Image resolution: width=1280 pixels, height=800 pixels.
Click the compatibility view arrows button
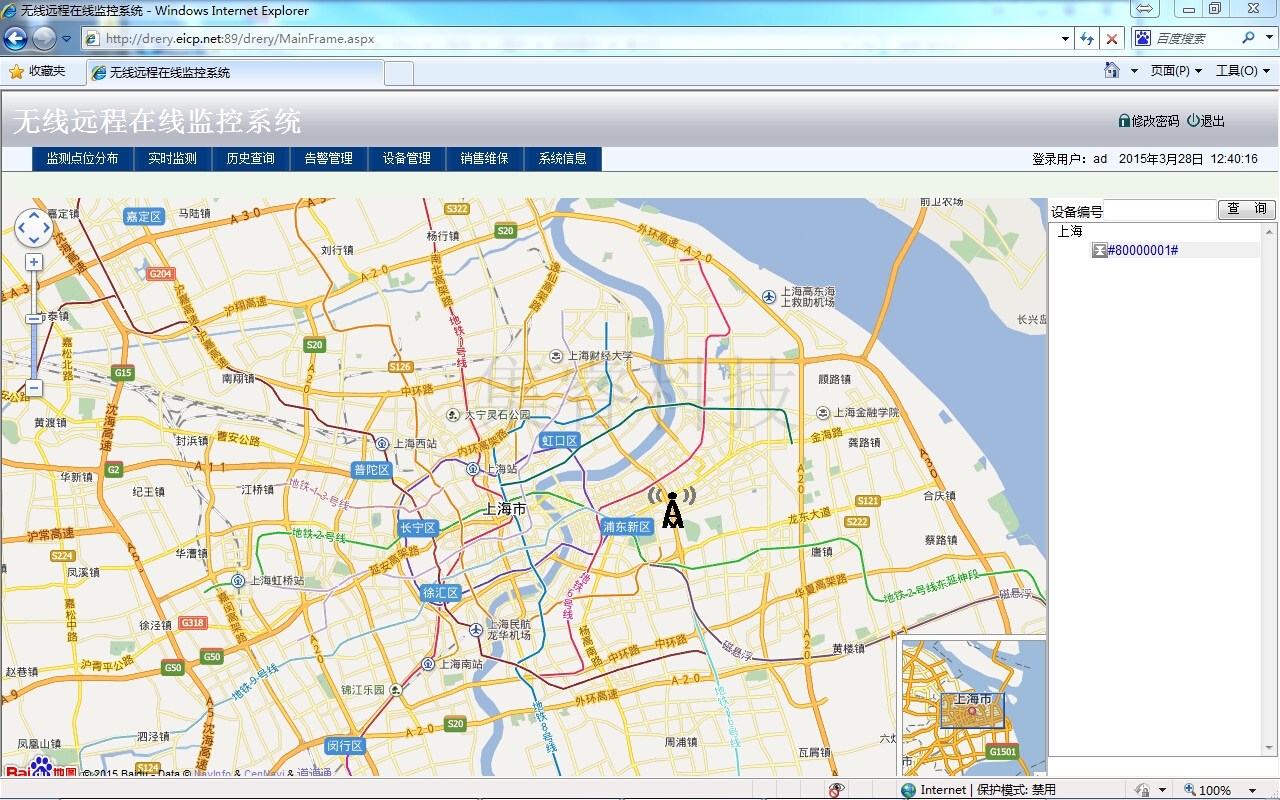[1144, 9]
